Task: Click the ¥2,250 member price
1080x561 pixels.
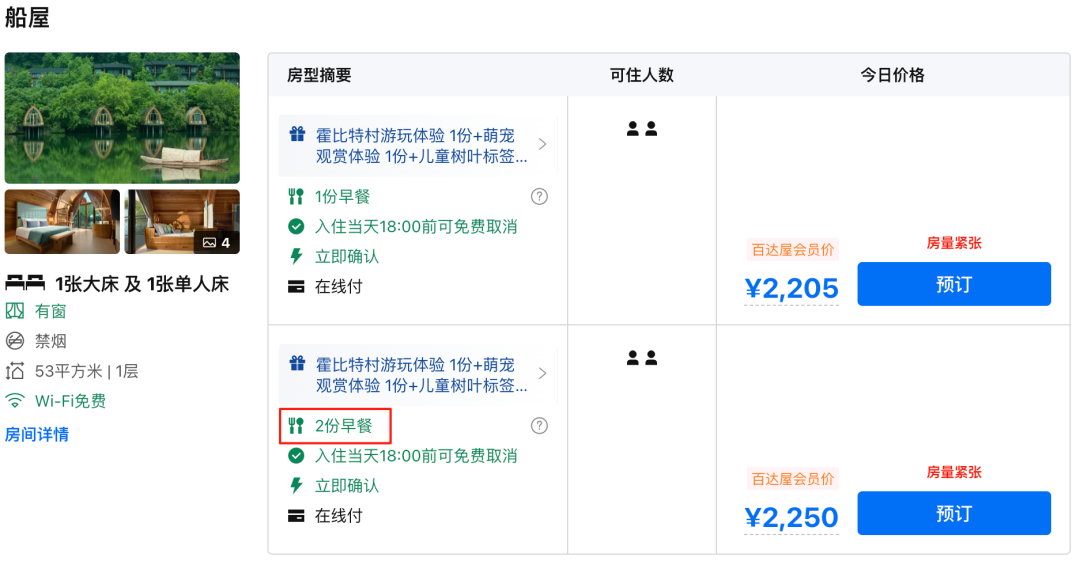Action: click(791, 517)
